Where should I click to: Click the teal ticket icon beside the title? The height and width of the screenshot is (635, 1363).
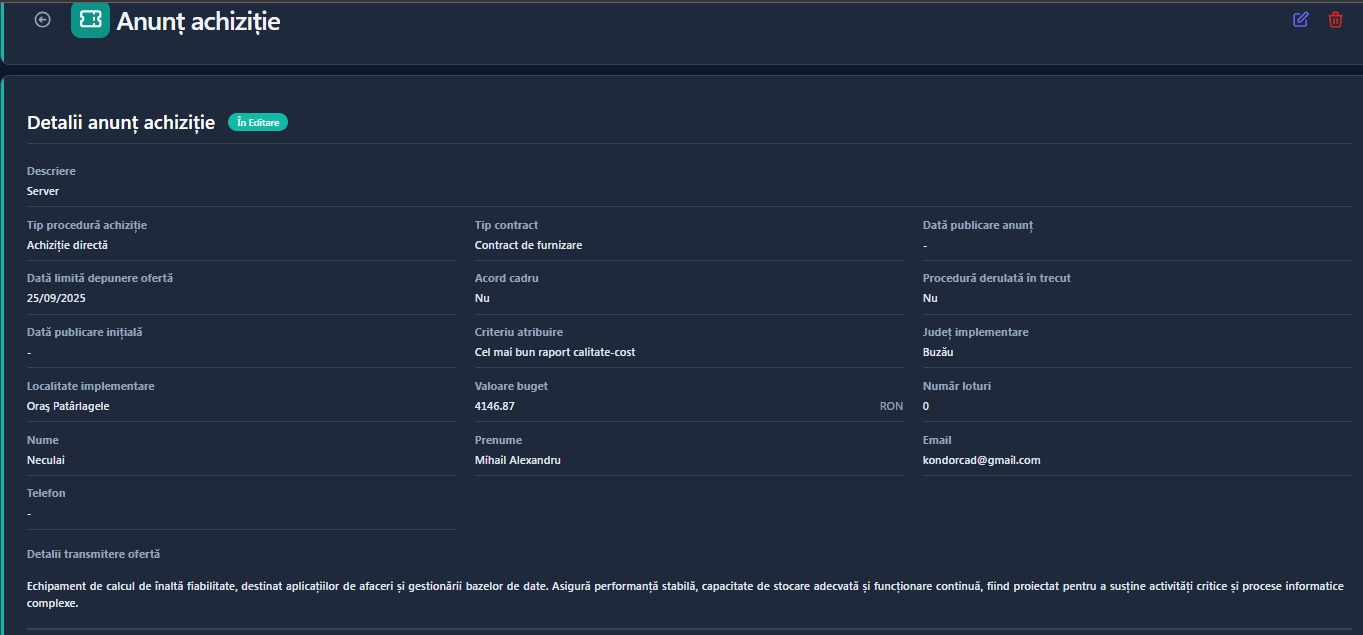(x=90, y=20)
